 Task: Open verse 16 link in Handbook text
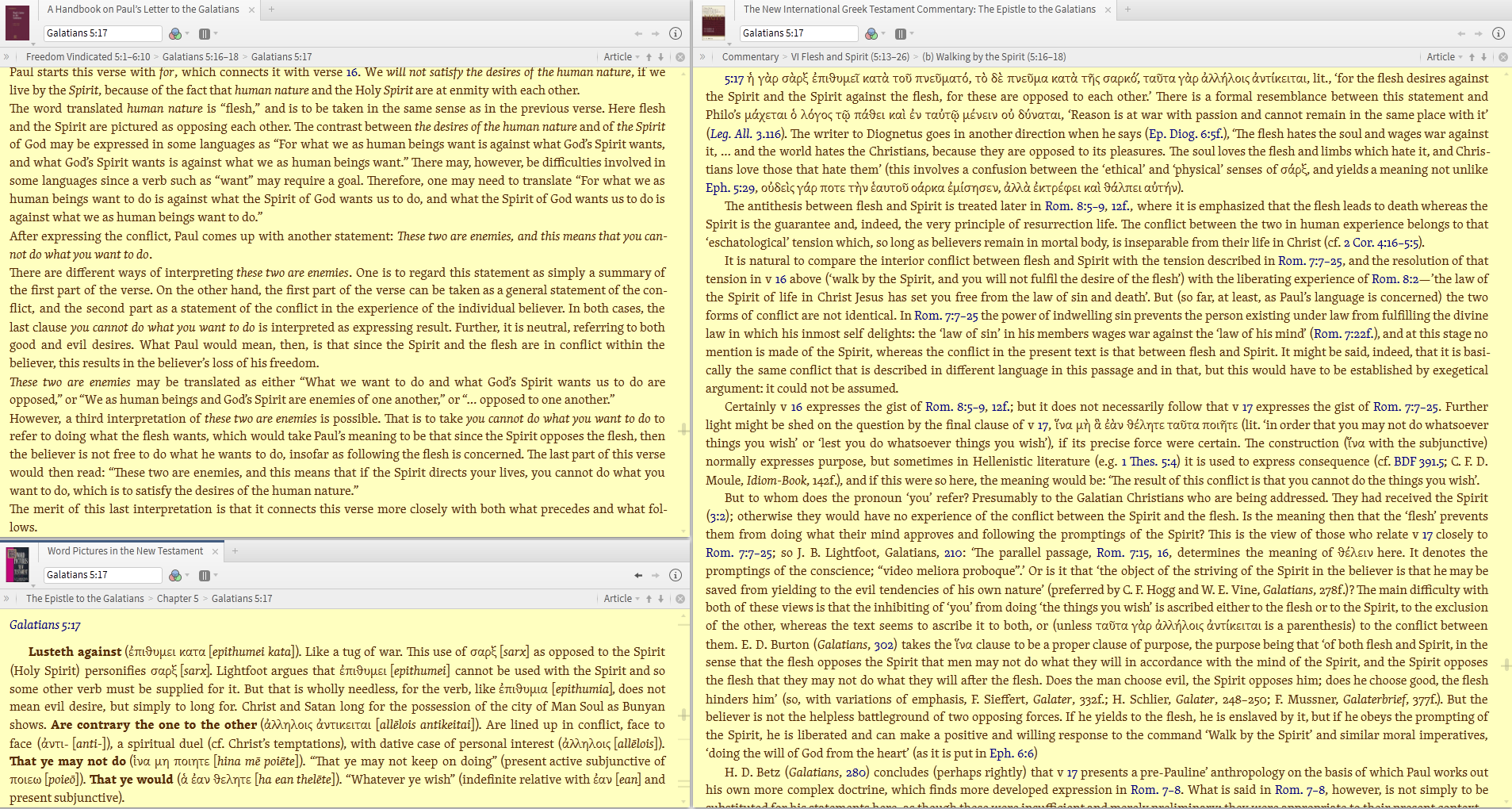[352, 72]
